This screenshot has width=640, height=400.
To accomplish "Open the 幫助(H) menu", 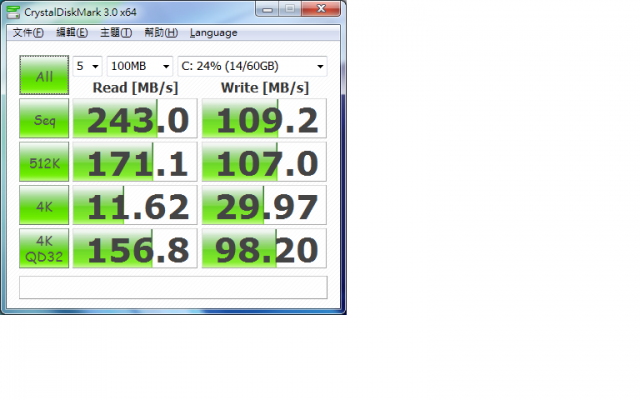I will click(x=161, y=33).
